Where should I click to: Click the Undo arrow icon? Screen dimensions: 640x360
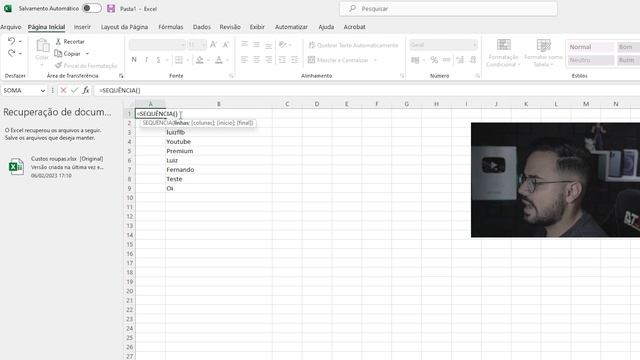11,41
